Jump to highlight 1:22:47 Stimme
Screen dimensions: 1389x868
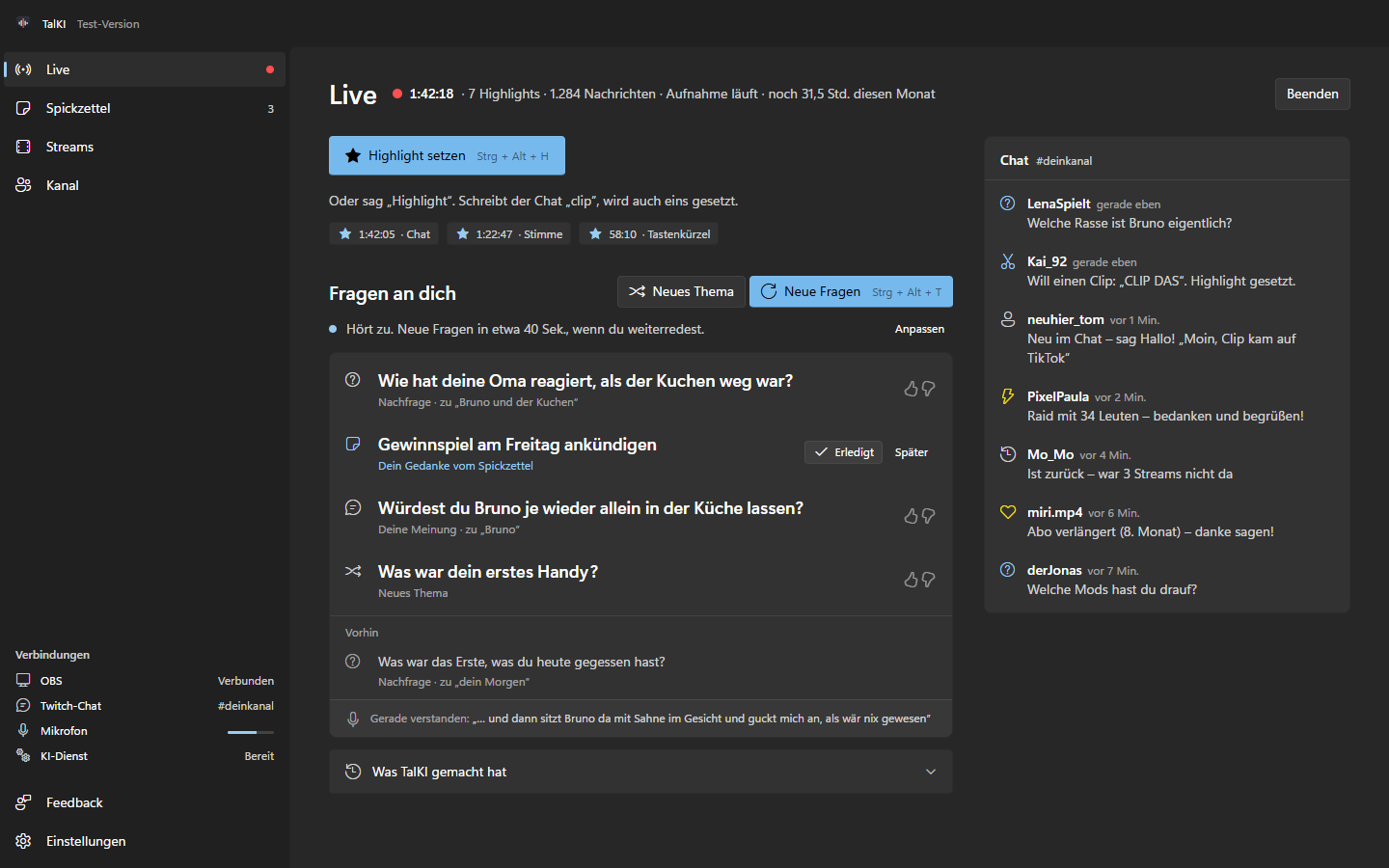[x=508, y=234]
